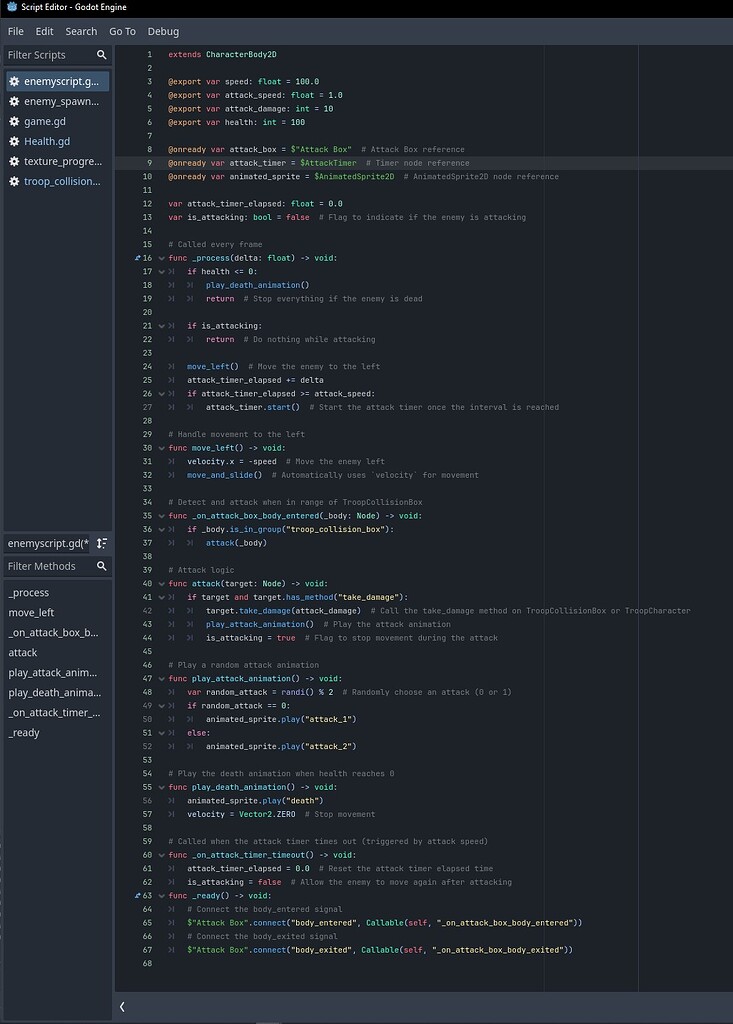Click the Filter Methods search icon
Image resolution: width=733 pixels, height=1024 pixels.
click(x=101, y=566)
